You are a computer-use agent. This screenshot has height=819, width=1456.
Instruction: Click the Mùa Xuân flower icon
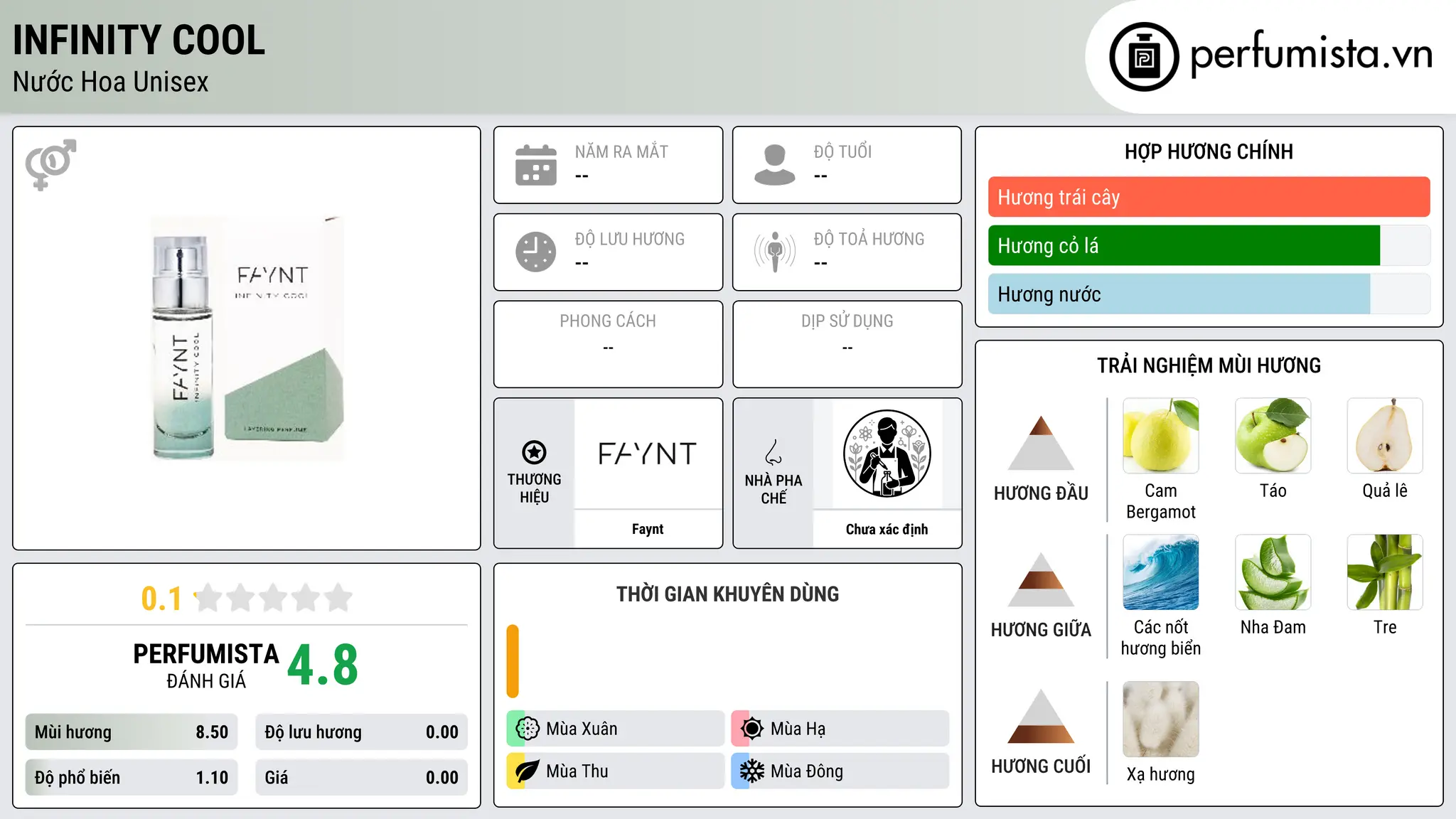(528, 729)
